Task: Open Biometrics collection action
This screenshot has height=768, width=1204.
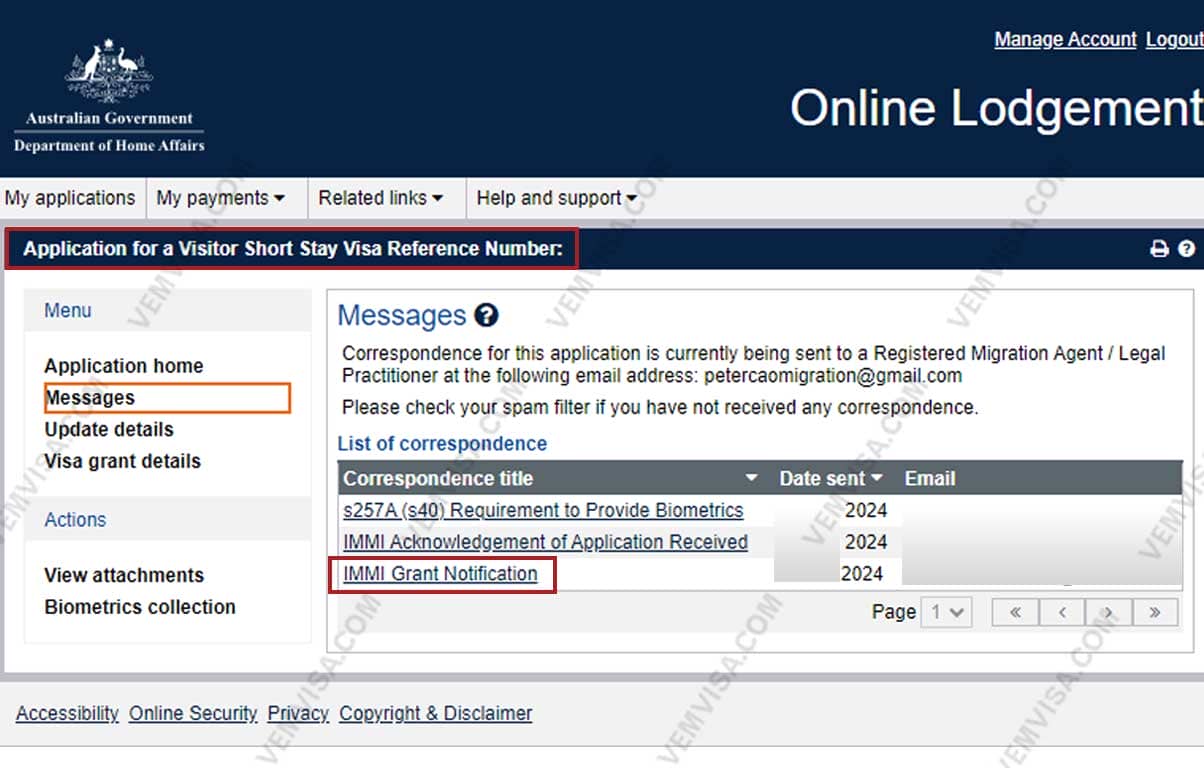Action: coord(140,607)
